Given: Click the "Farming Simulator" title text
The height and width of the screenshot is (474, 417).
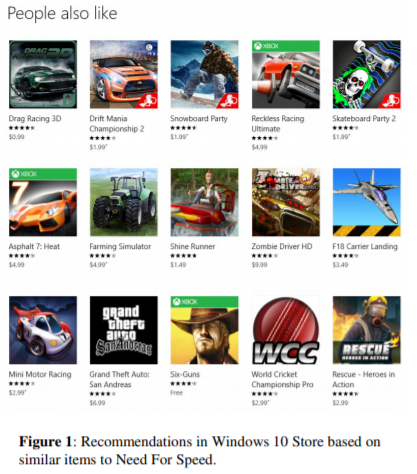Looking at the screenshot, I should 120,247.
